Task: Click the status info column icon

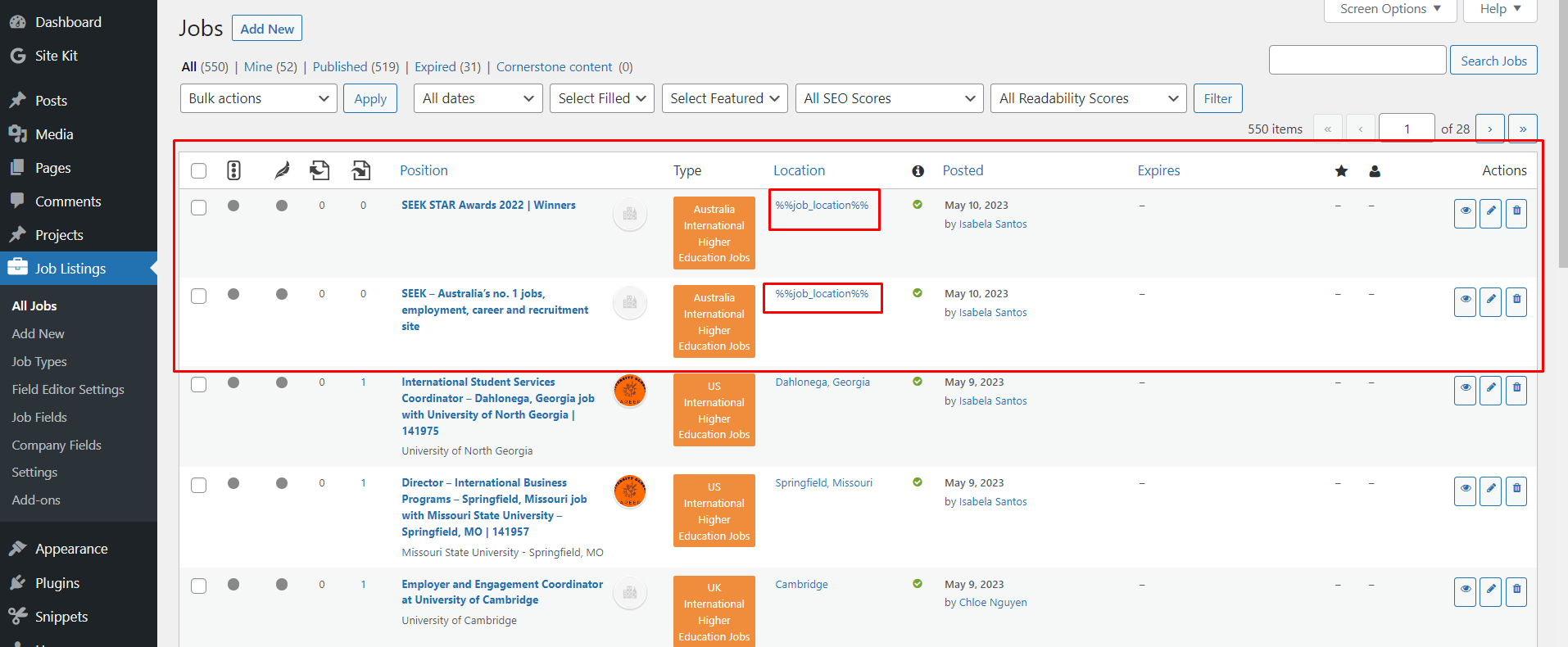Action: 918,171
